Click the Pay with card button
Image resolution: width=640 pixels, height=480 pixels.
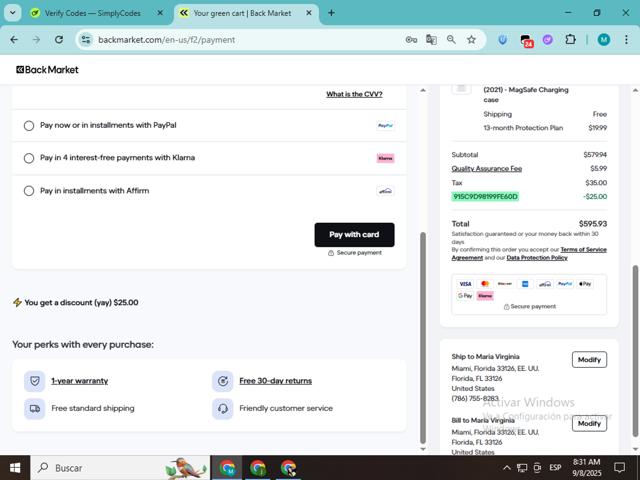[354, 235]
